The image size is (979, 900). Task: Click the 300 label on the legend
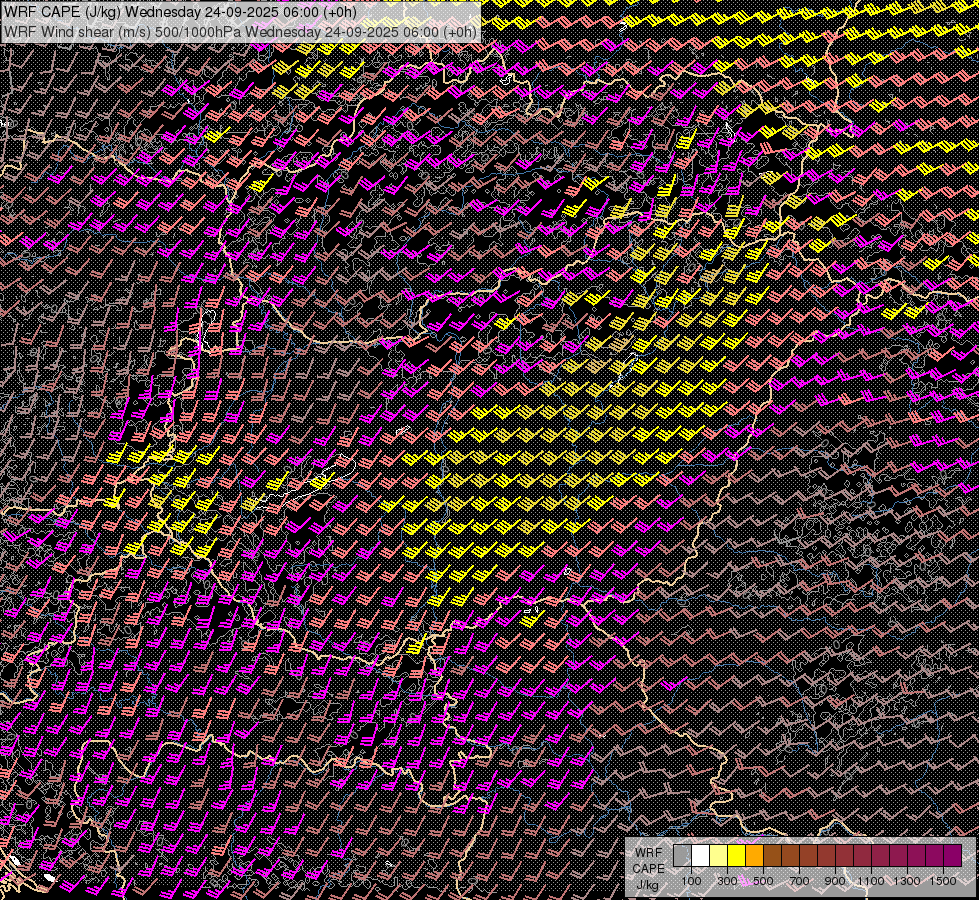[727, 881]
